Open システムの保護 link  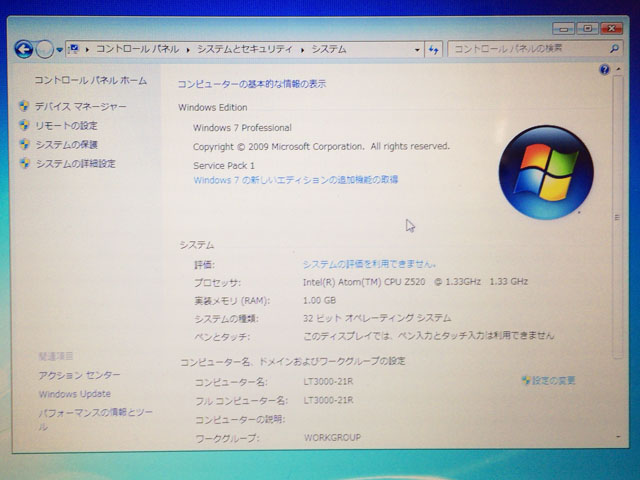(67, 144)
